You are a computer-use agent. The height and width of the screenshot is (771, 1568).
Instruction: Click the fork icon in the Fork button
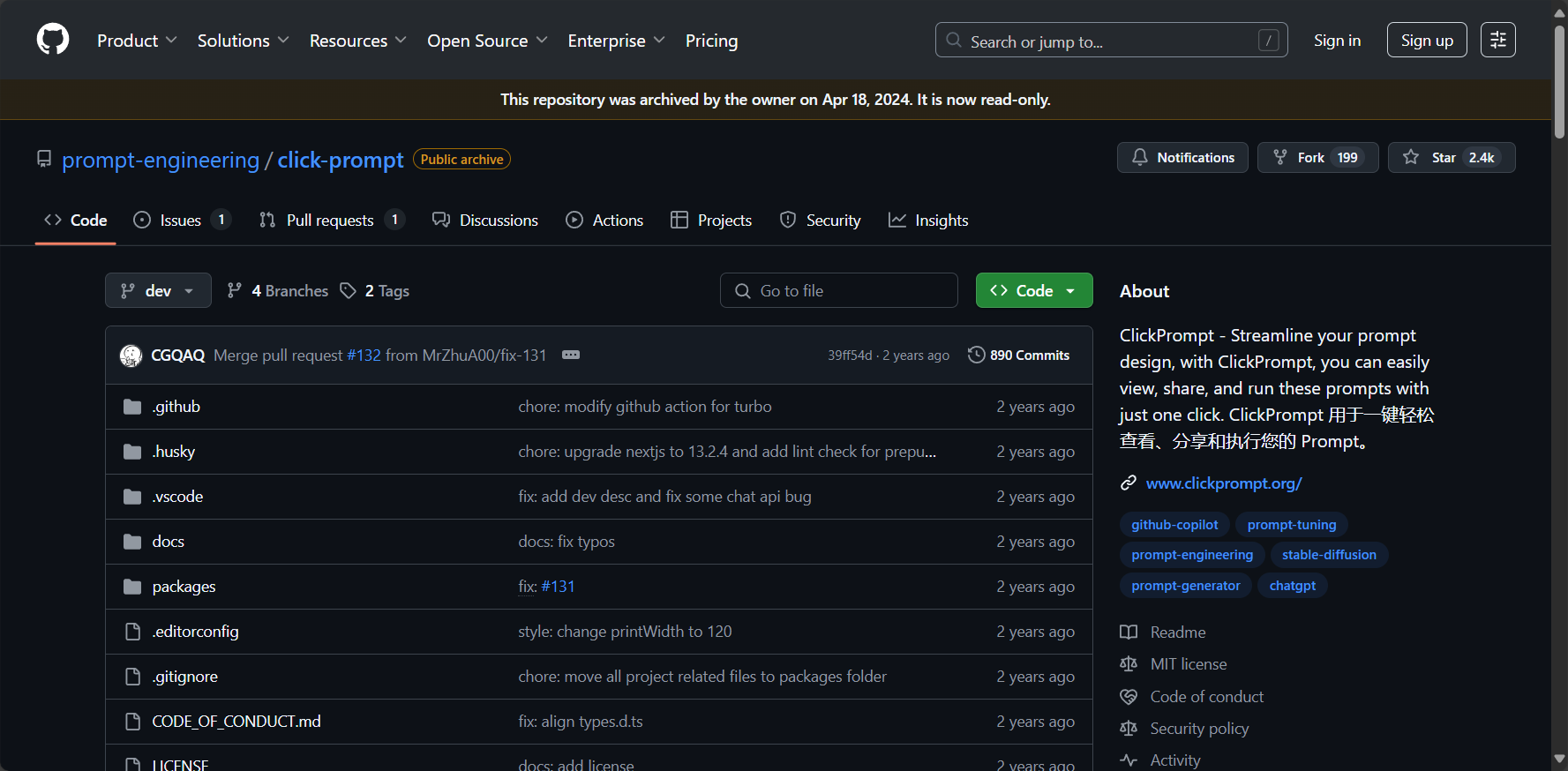pos(1280,157)
